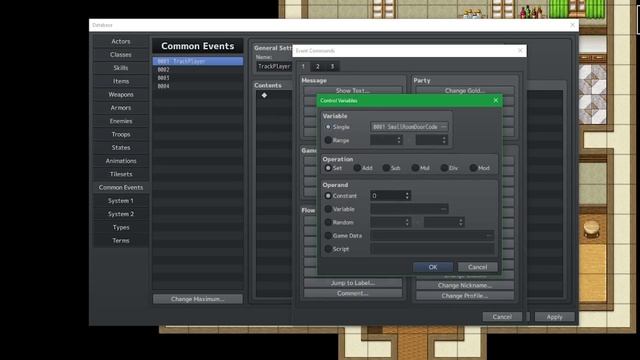Close the Control Variables dialog
Screen dimensions: 640x360
pos(496,100)
